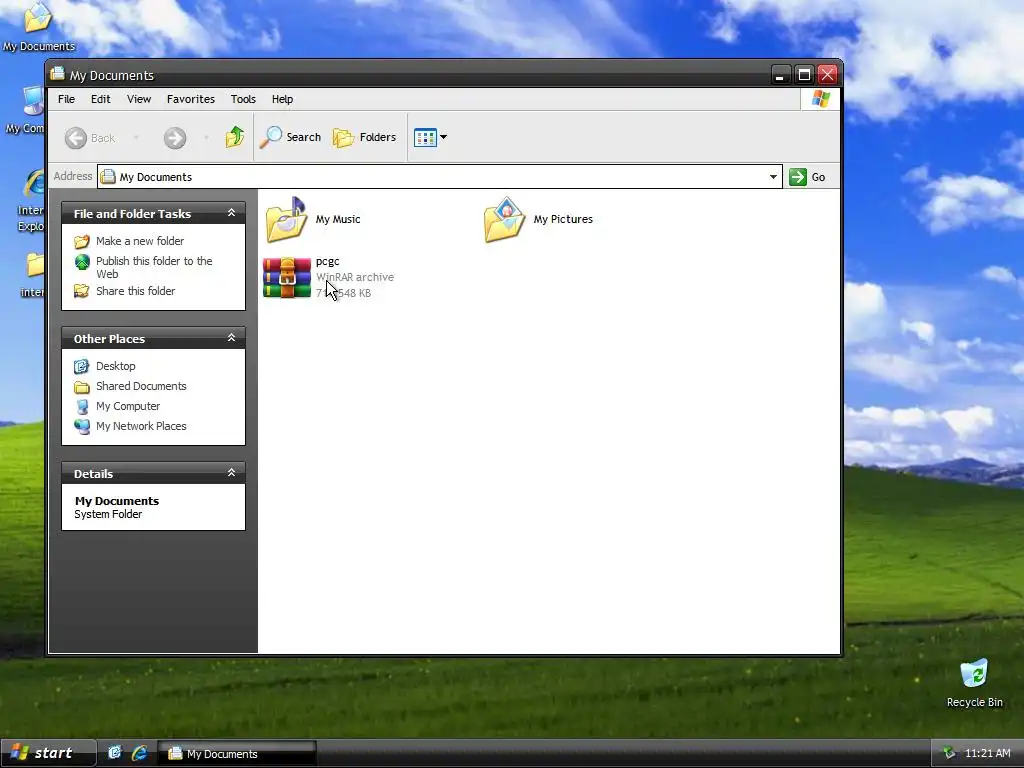Viewport: 1024px width, 768px height.
Task: Click the My Computer icon in Other Places
Action: 82,407
